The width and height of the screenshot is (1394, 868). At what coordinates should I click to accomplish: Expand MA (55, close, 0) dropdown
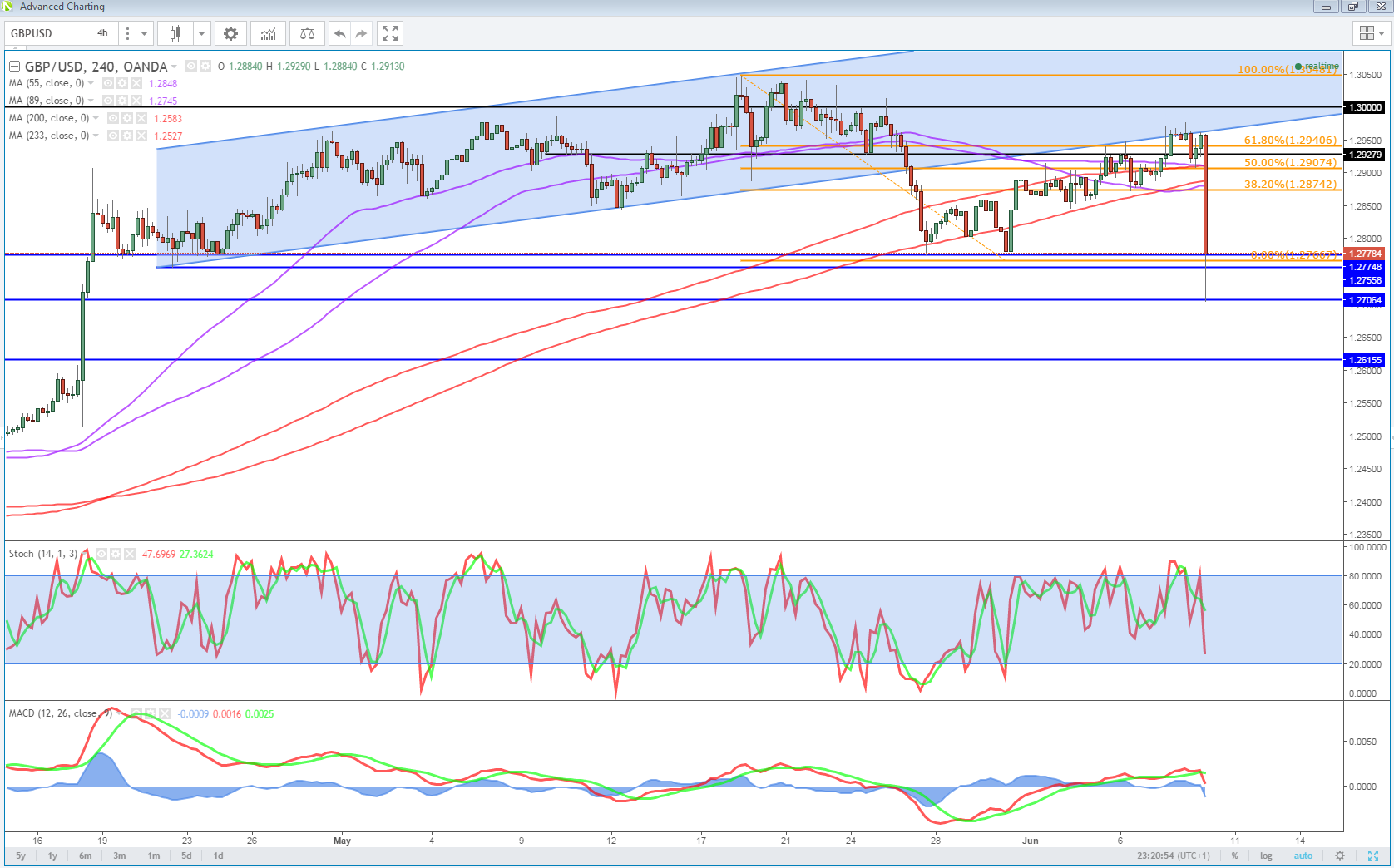pyautogui.click(x=91, y=83)
